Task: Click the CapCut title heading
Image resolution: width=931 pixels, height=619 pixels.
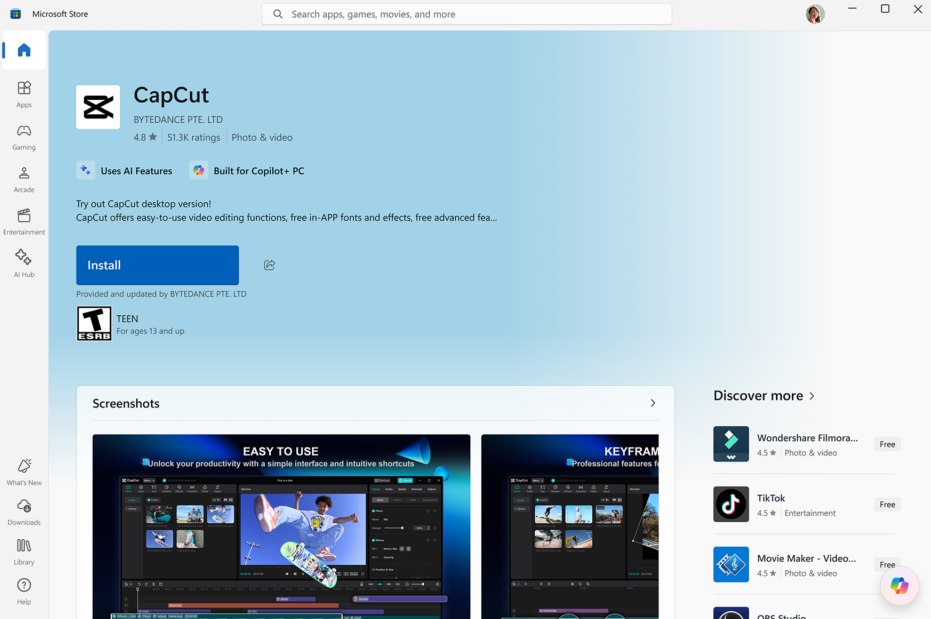Action: point(171,95)
